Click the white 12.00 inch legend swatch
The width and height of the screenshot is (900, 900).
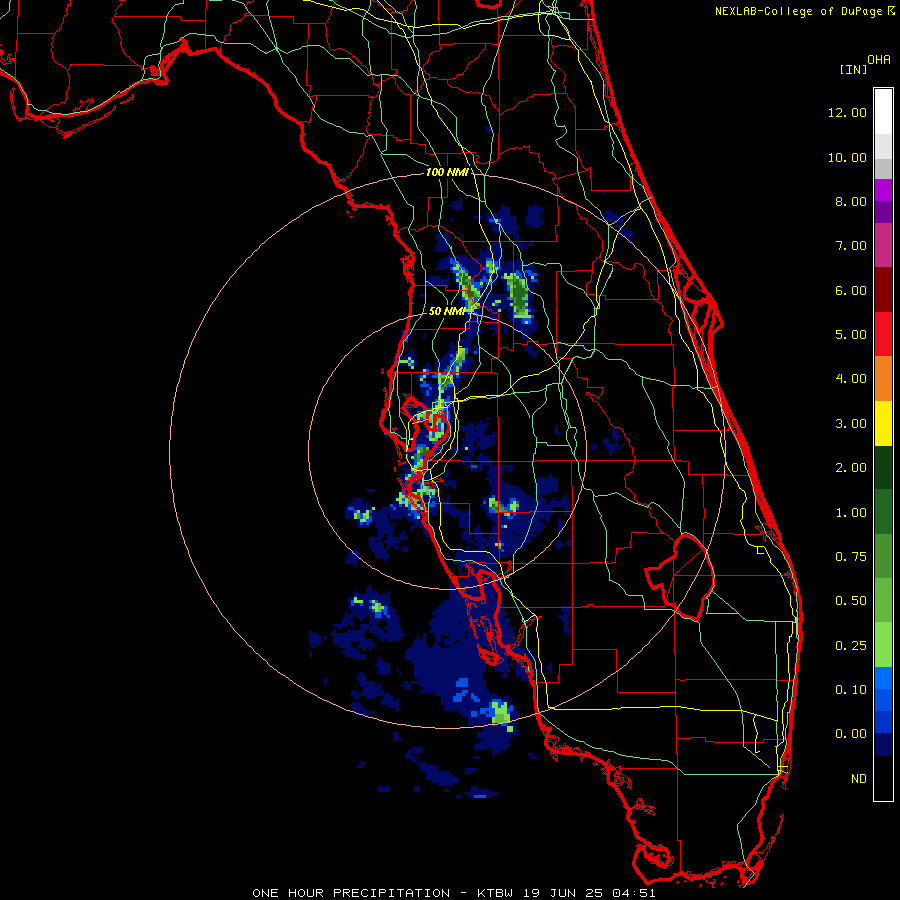(x=883, y=112)
